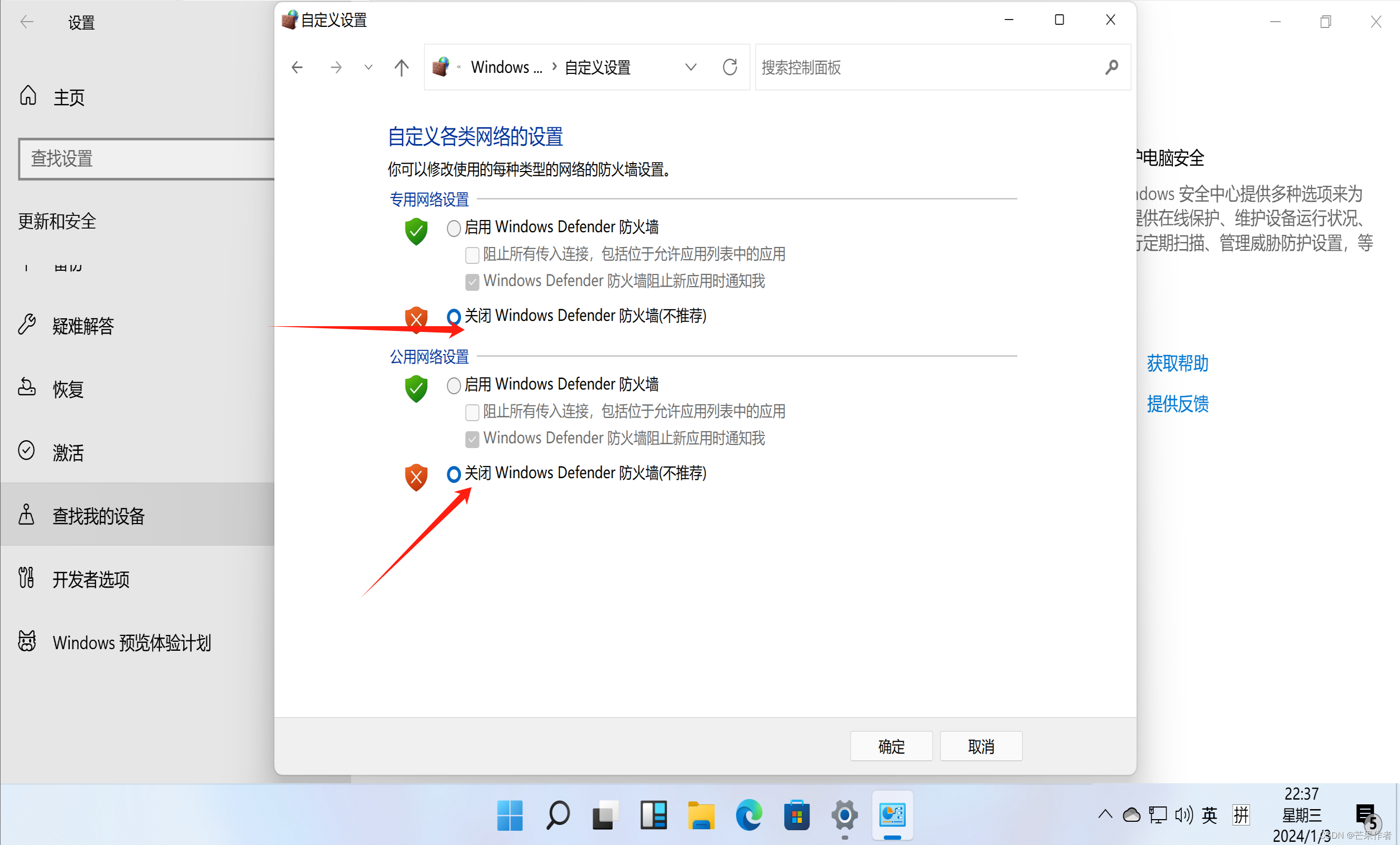The height and width of the screenshot is (845, 1400).
Task: Select enable firewall under public network settings
Action: 454,386
